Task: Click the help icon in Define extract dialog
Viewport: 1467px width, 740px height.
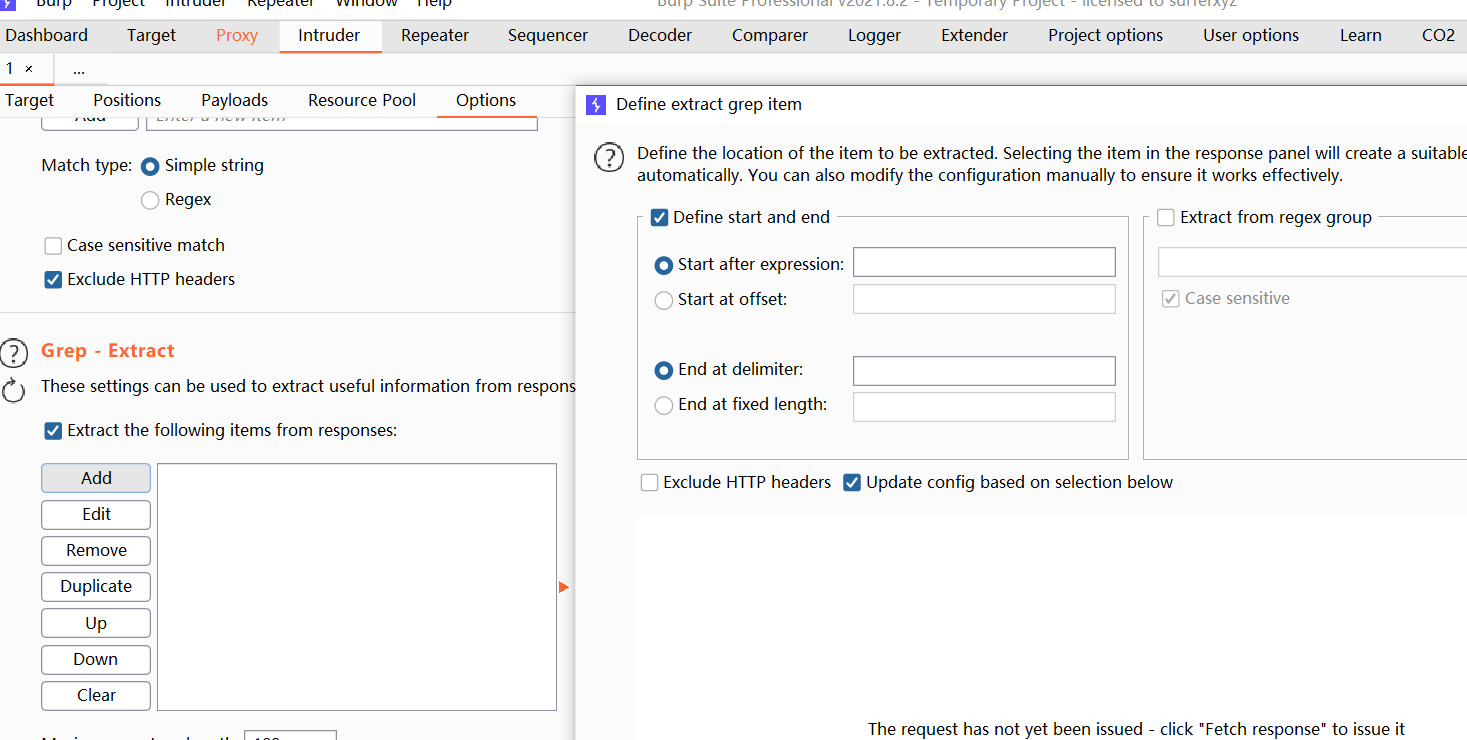Action: click(x=609, y=158)
